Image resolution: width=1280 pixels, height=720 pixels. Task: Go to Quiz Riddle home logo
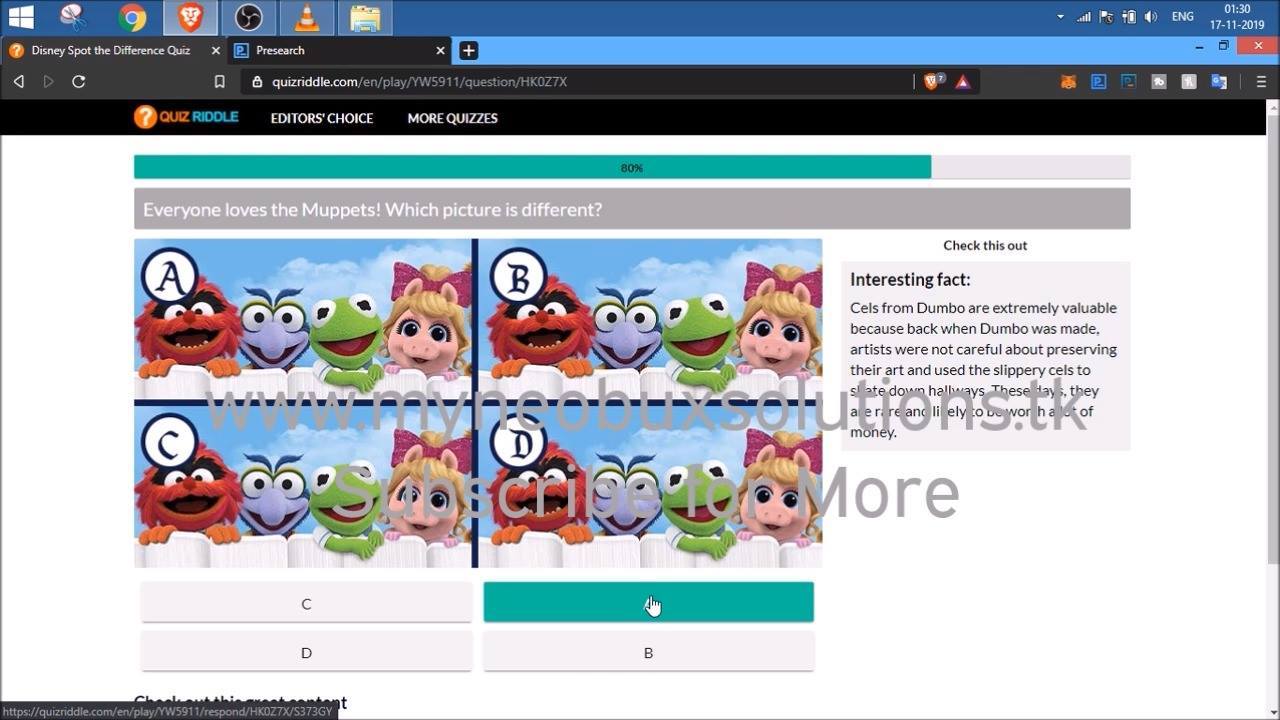[x=186, y=117]
